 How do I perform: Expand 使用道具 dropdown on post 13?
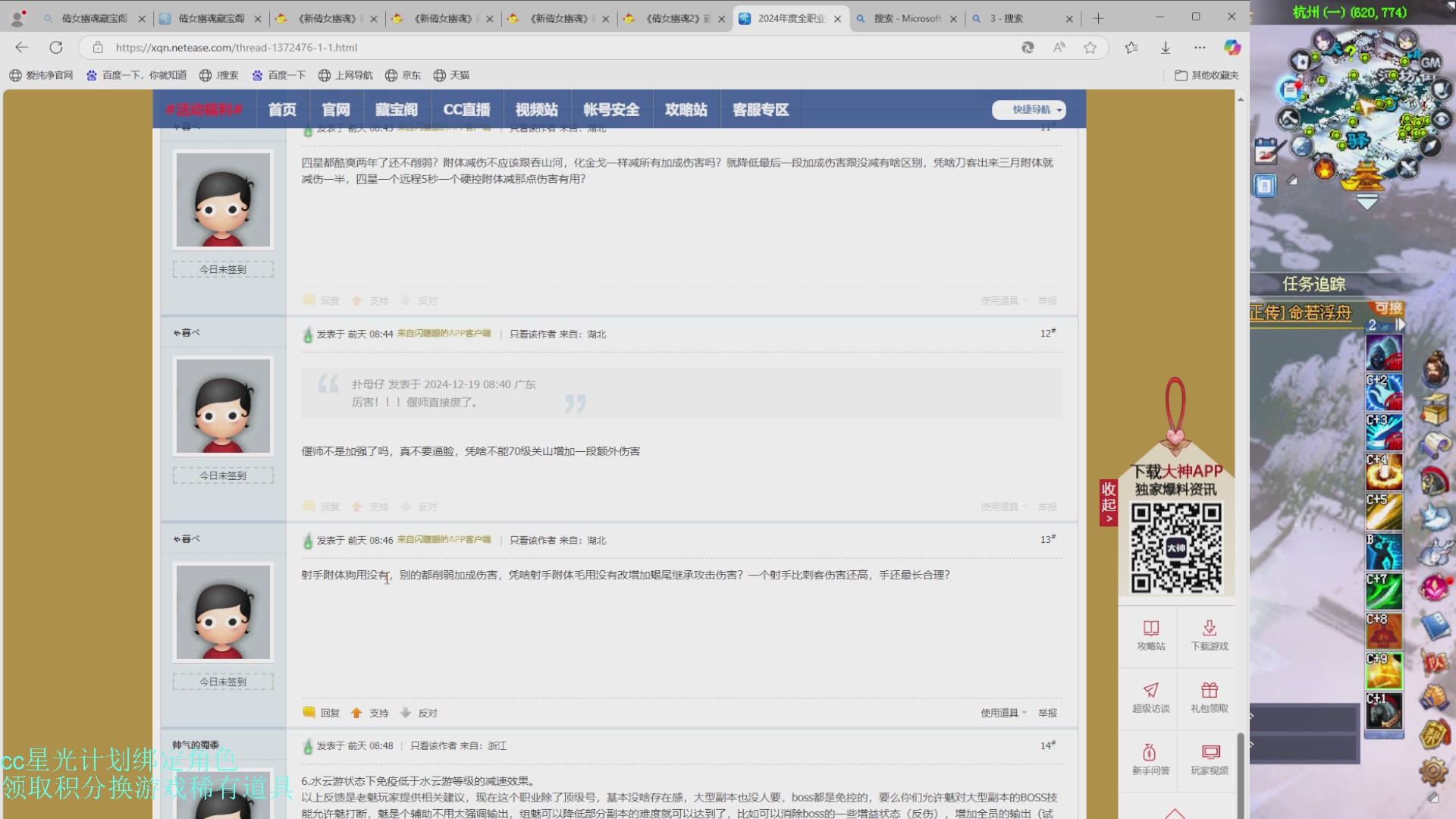pos(1003,713)
